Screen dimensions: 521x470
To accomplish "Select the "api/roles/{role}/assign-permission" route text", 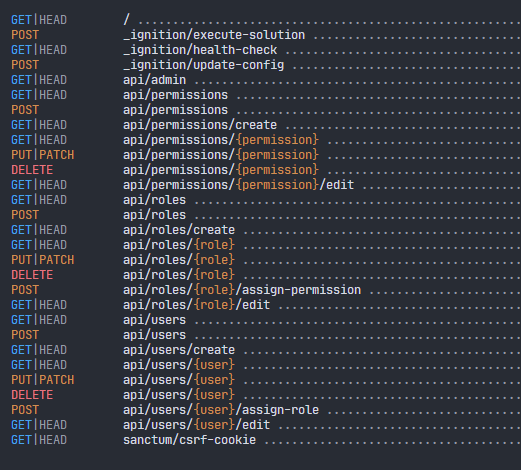I will 242,290.
